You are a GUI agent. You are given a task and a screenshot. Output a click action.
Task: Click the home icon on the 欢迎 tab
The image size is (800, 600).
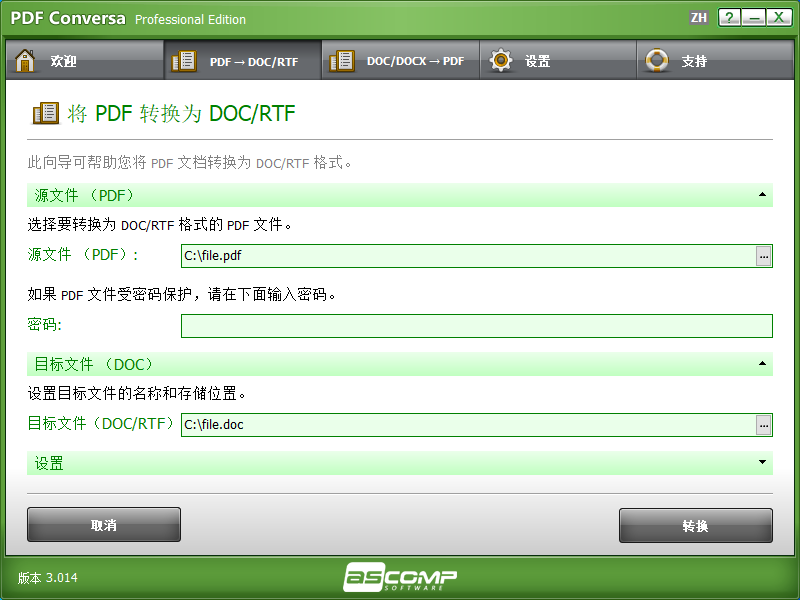click(x=25, y=61)
